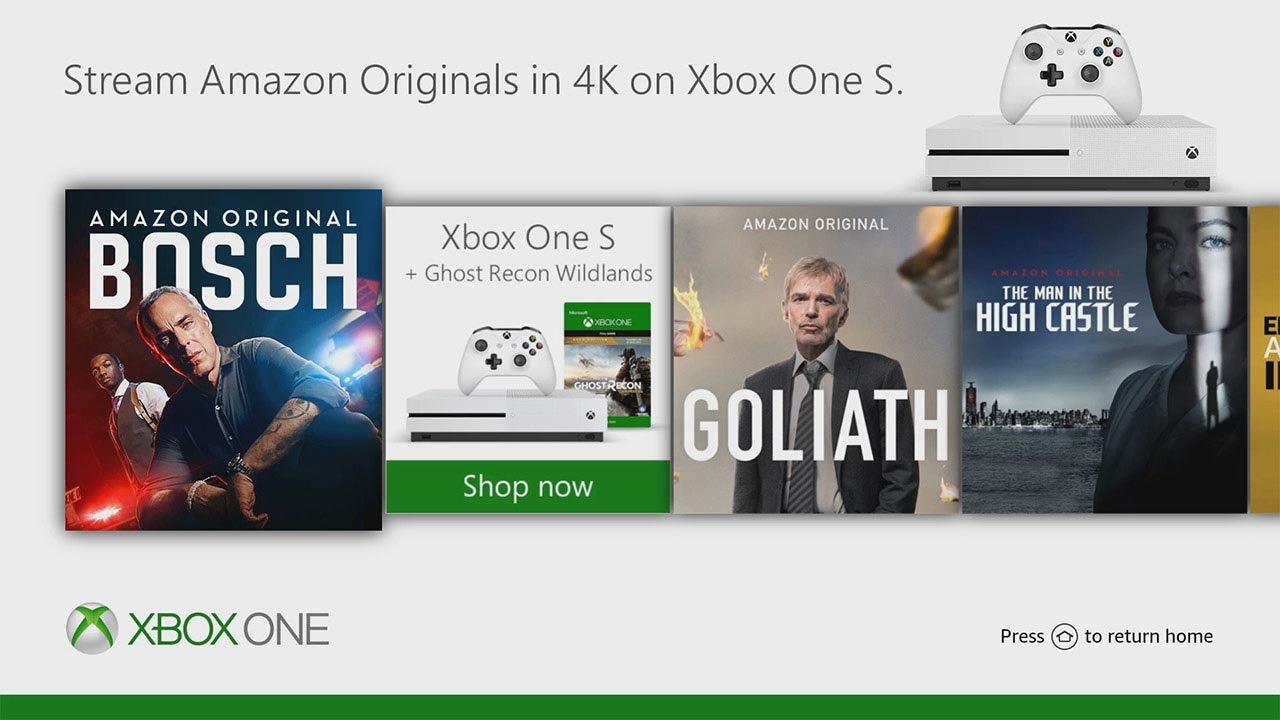
Task: Click the white Xbox One S console image
Action: point(1070,152)
